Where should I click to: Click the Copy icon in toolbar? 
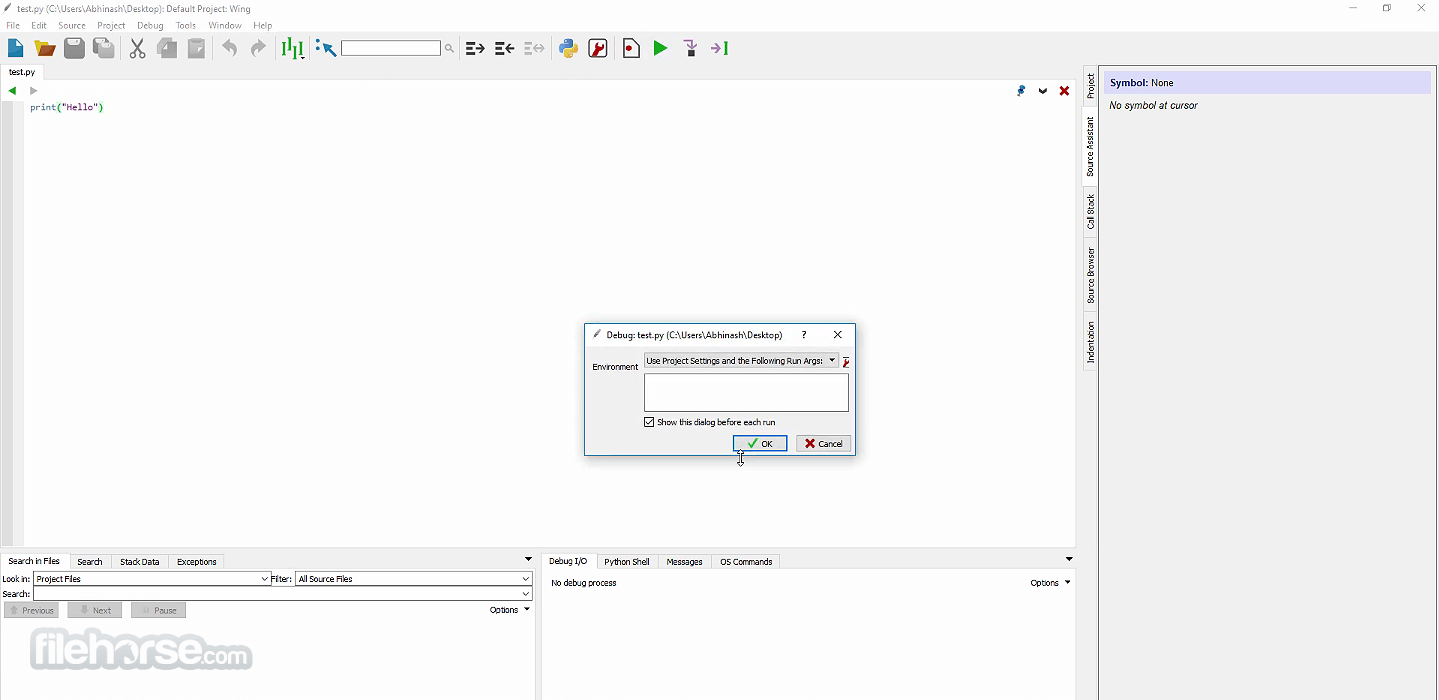point(167,48)
